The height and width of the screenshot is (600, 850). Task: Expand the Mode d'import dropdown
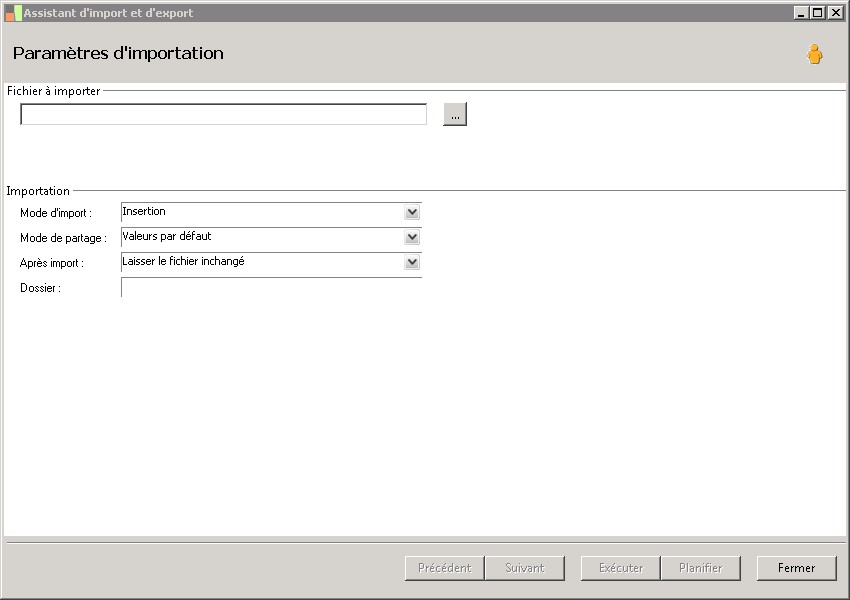(412, 212)
